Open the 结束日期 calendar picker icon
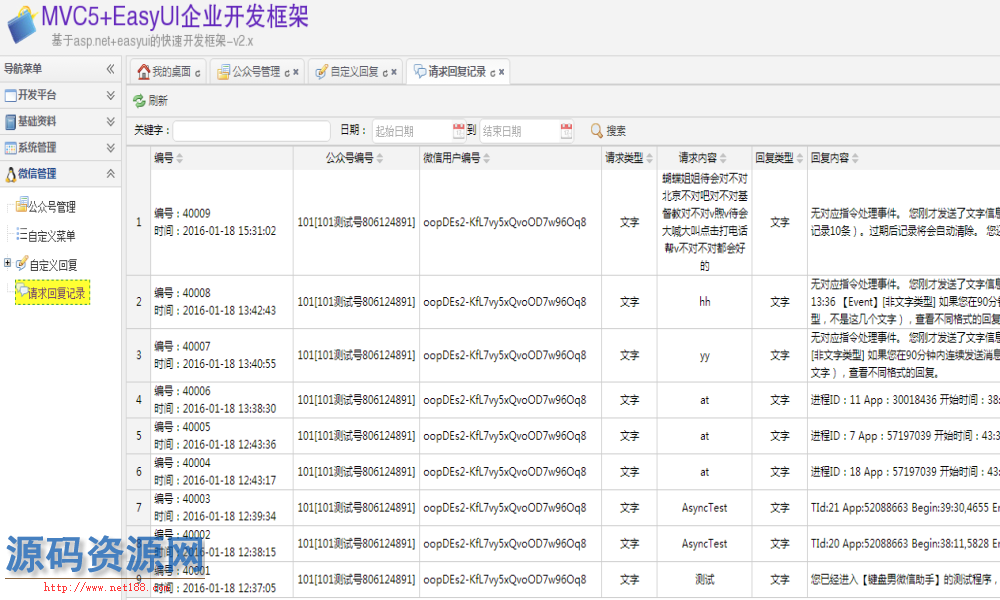The height and width of the screenshot is (600, 1000). [566, 131]
